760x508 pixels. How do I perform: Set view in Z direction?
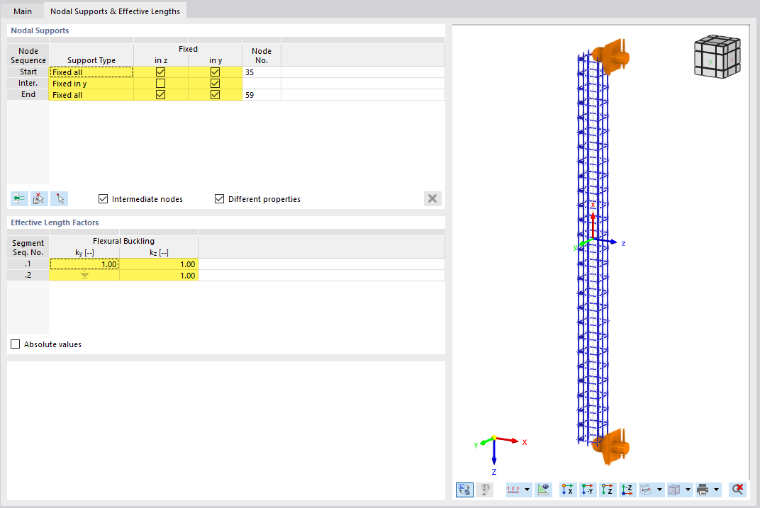coord(607,490)
